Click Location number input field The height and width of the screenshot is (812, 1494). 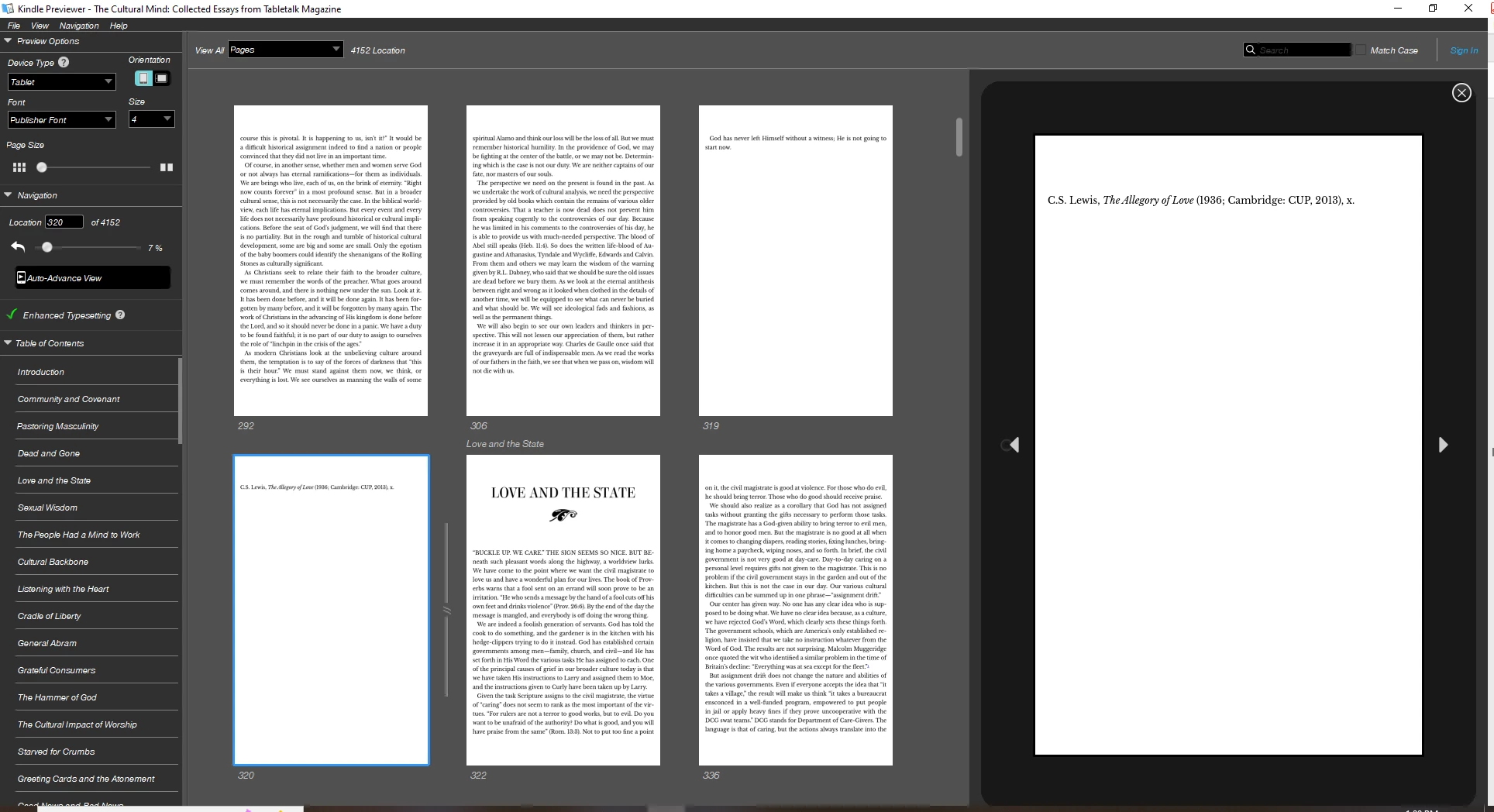pos(64,222)
